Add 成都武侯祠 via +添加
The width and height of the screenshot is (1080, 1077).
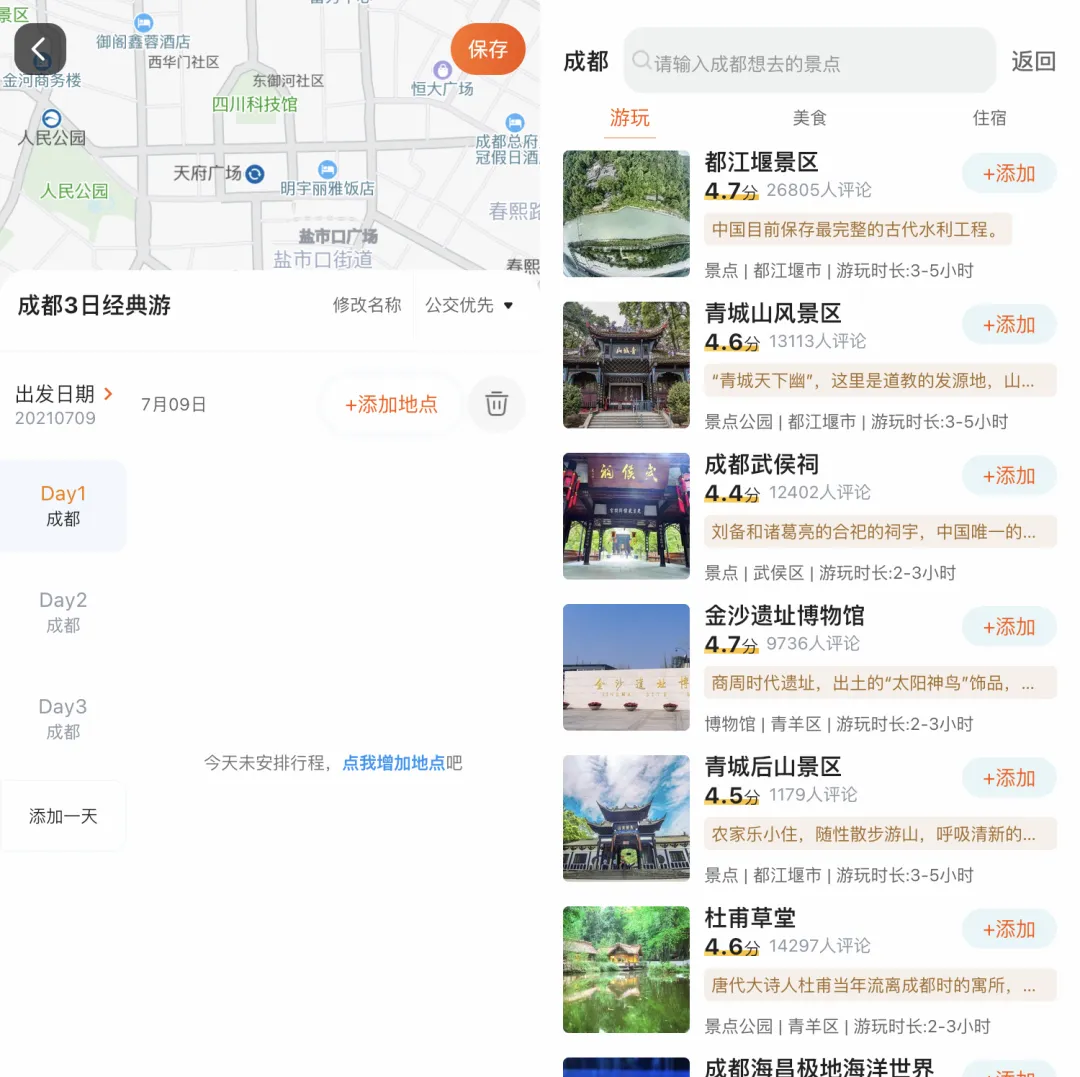click(x=1009, y=476)
